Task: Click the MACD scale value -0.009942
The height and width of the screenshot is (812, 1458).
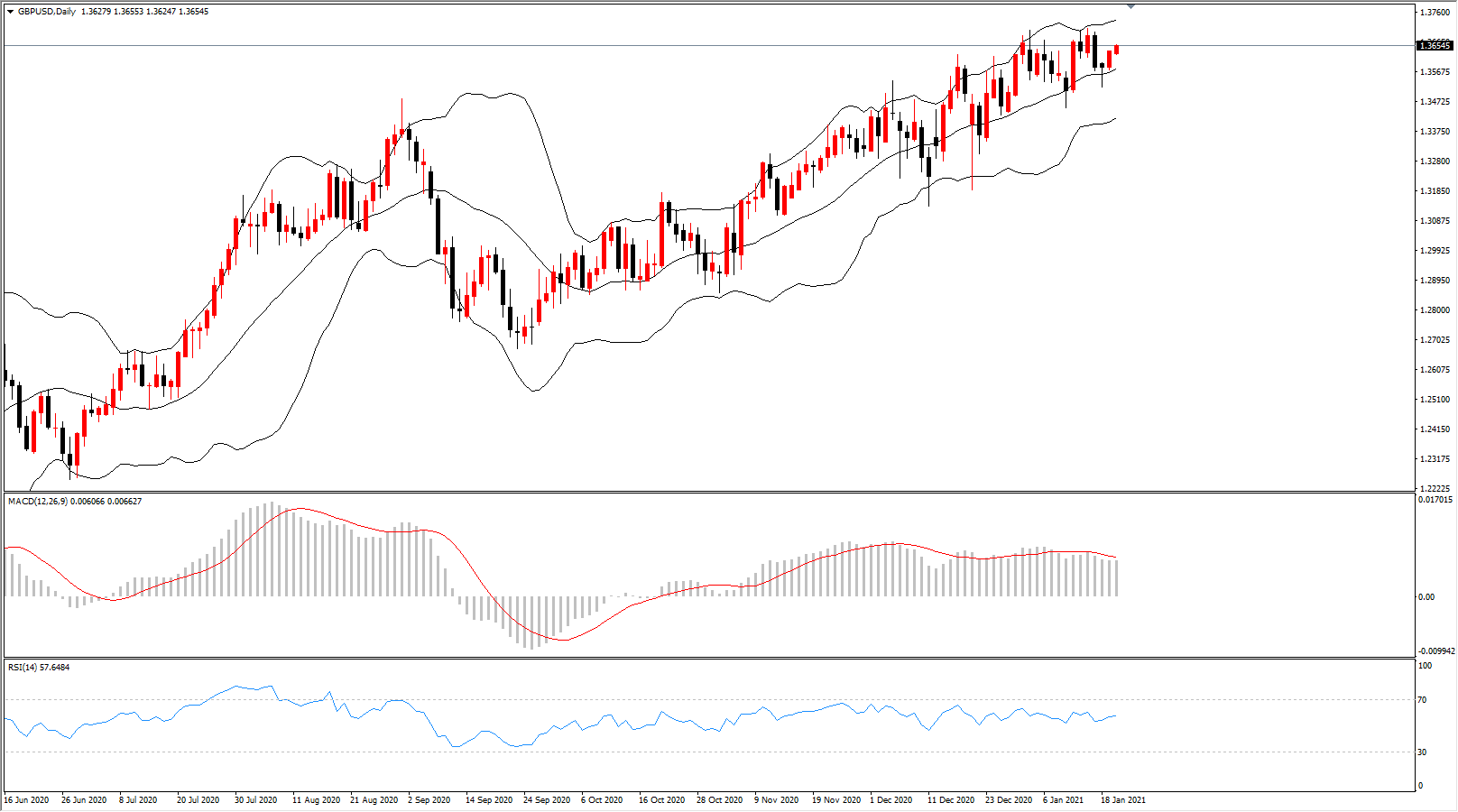Action: click(x=1437, y=651)
